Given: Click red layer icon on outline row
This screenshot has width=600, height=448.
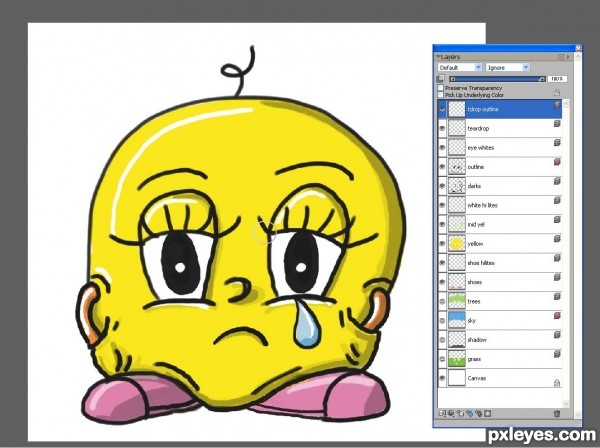Looking at the screenshot, I should pyautogui.click(x=557, y=162).
